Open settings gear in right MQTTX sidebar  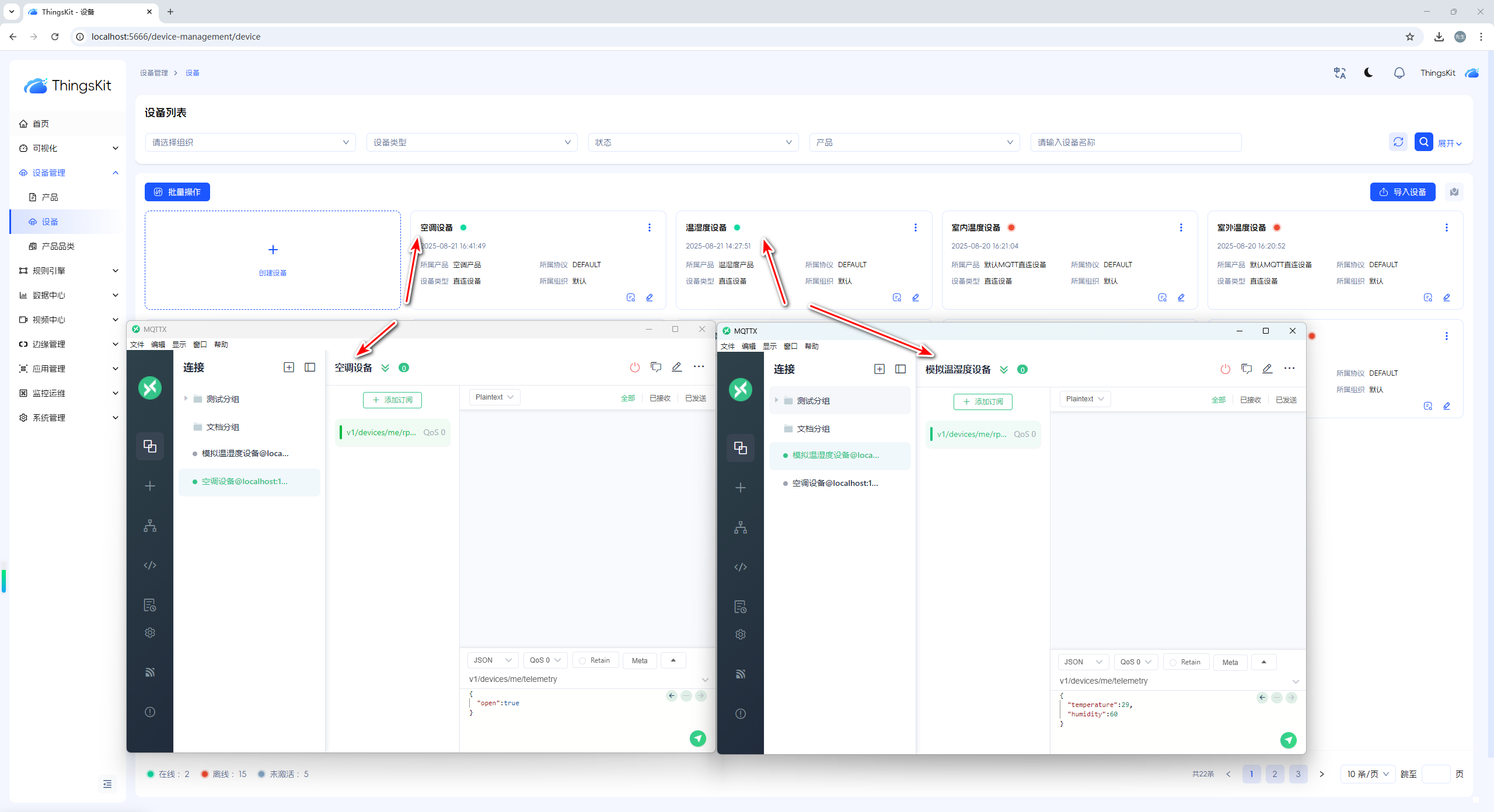pos(740,634)
